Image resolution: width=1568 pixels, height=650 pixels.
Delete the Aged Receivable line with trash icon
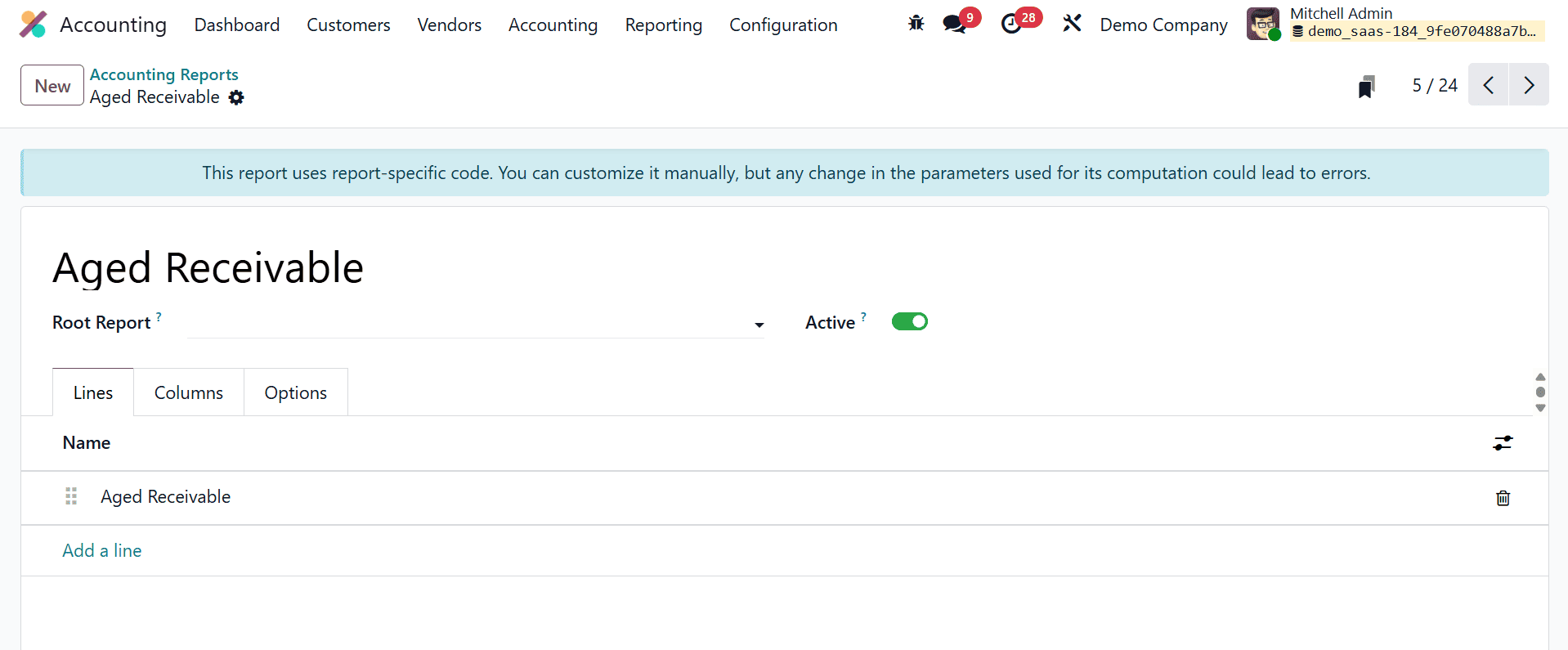[1503, 498]
